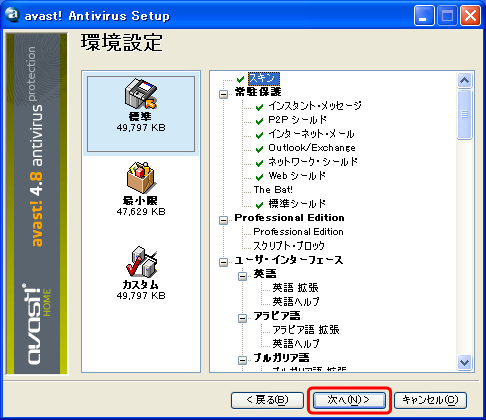
Task: Toggle the 標準シールド checkmark
Action: [259, 205]
